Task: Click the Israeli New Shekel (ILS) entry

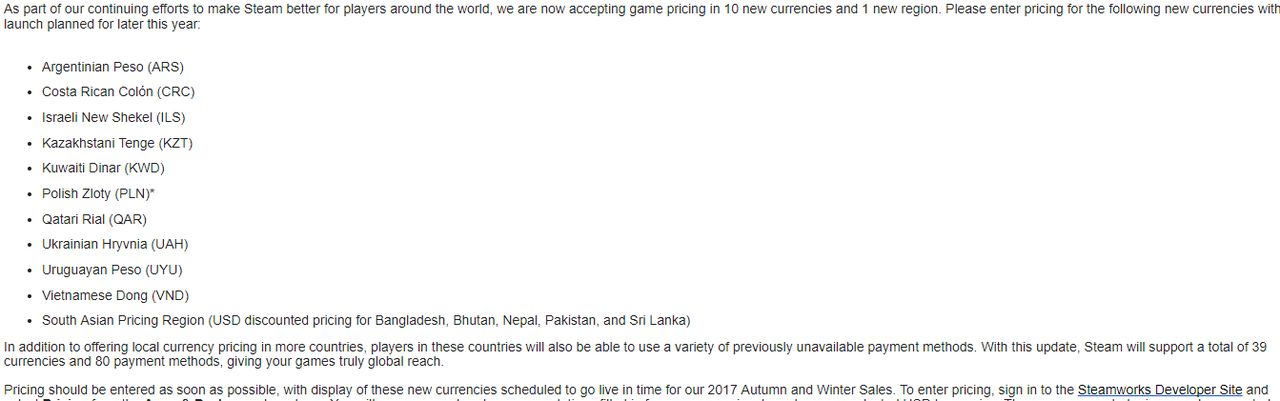Action: pyautogui.click(x=113, y=117)
